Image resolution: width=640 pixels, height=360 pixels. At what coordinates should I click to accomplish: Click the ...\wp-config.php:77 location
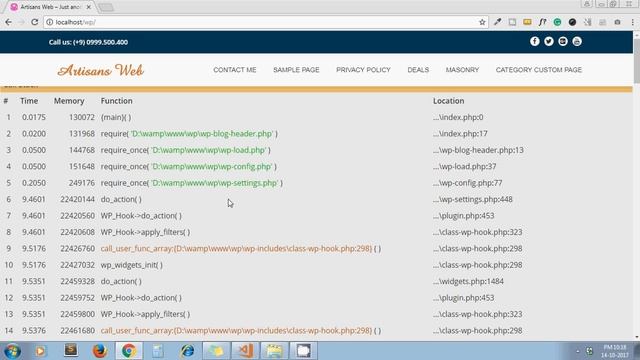point(468,183)
